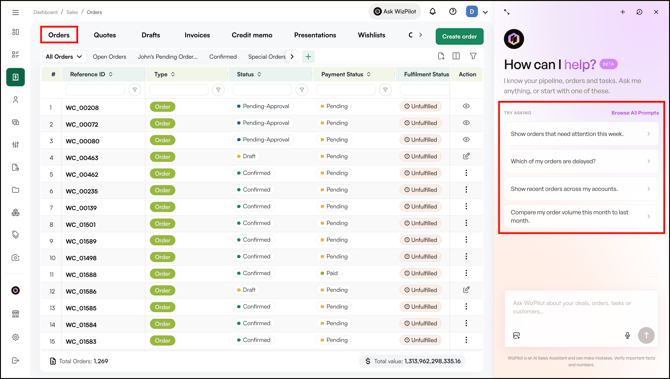This screenshot has height=379, width=670.
Task: Go to the Presentations tab
Action: tap(315, 35)
